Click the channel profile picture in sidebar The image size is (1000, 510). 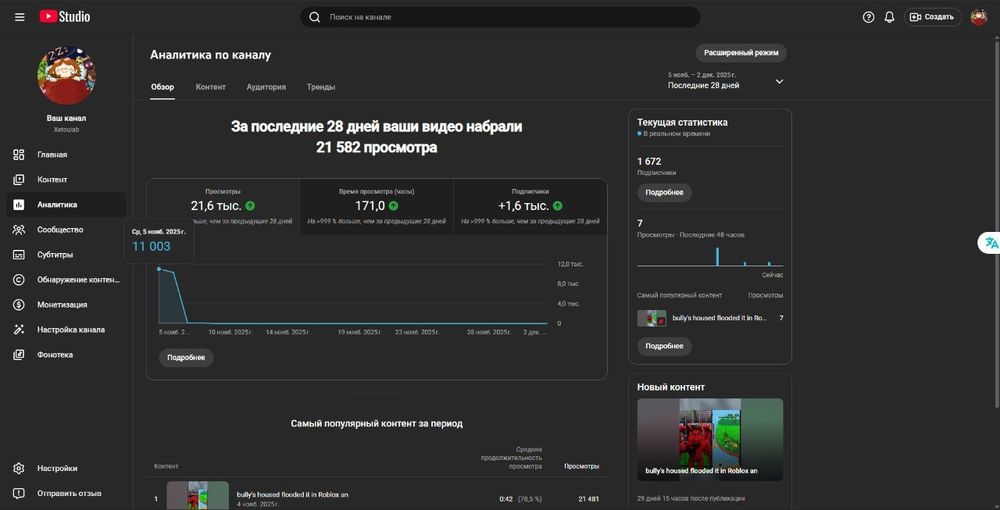[x=66, y=75]
